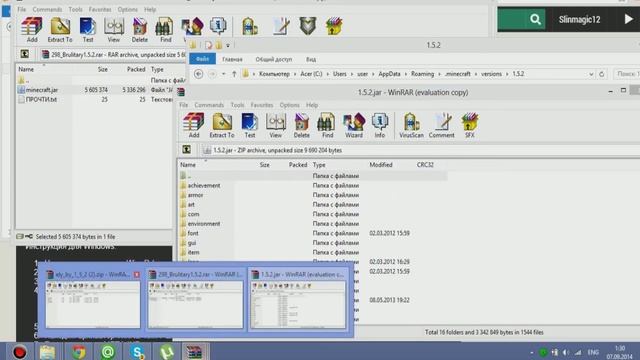Open the Options menu in the 1.5.2.jar window
Screen dimensions: 640x360
point(289,105)
